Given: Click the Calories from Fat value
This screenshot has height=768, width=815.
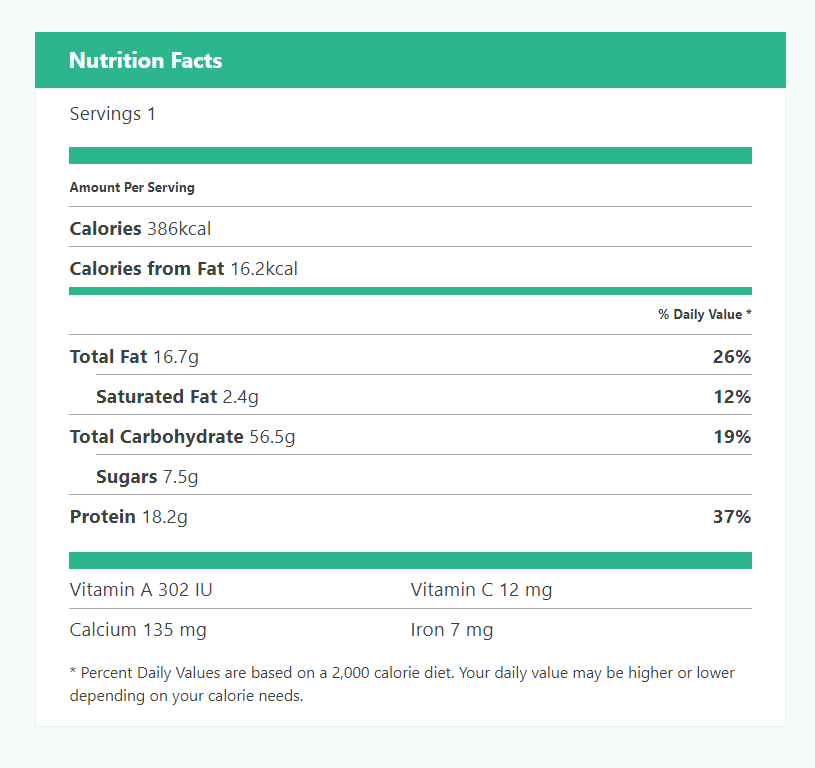Looking at the screenshot, I should click(264, 269).
